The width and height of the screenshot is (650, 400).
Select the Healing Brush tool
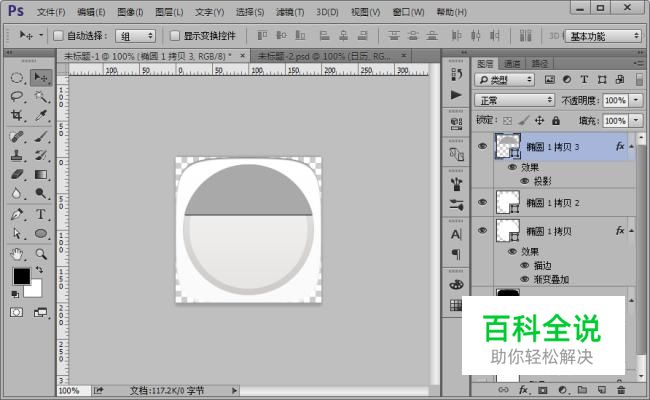[17, 136]
